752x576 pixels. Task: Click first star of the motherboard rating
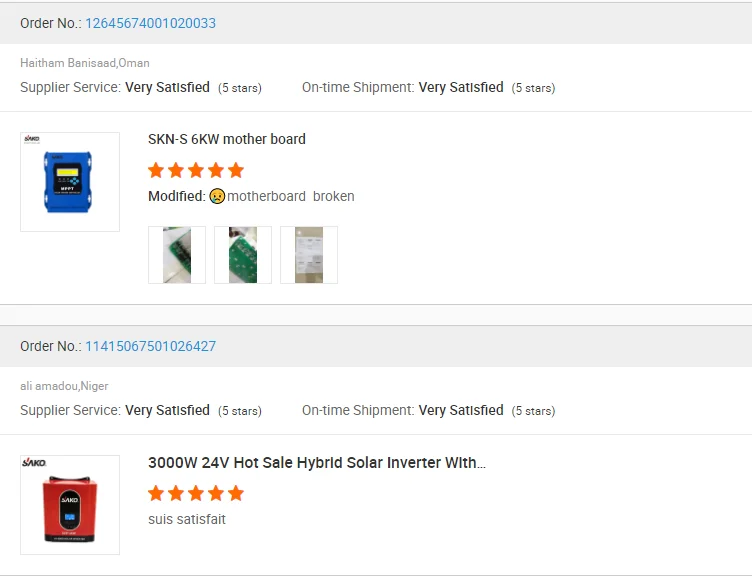156,170
